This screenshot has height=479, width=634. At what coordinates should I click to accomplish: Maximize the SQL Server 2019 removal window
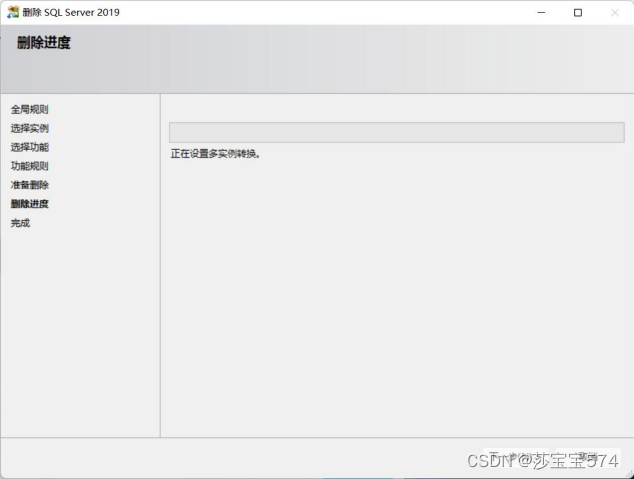click(x=578, y=13)
